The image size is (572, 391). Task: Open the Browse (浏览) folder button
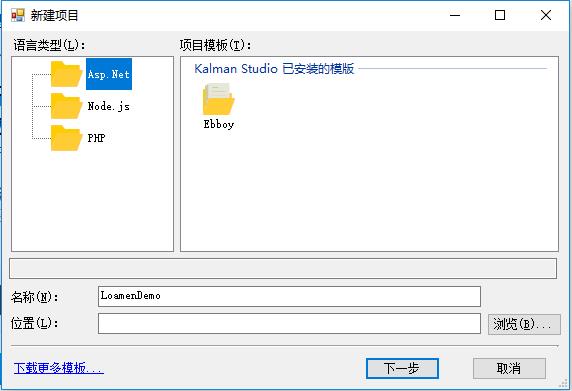tap(524, 324)
